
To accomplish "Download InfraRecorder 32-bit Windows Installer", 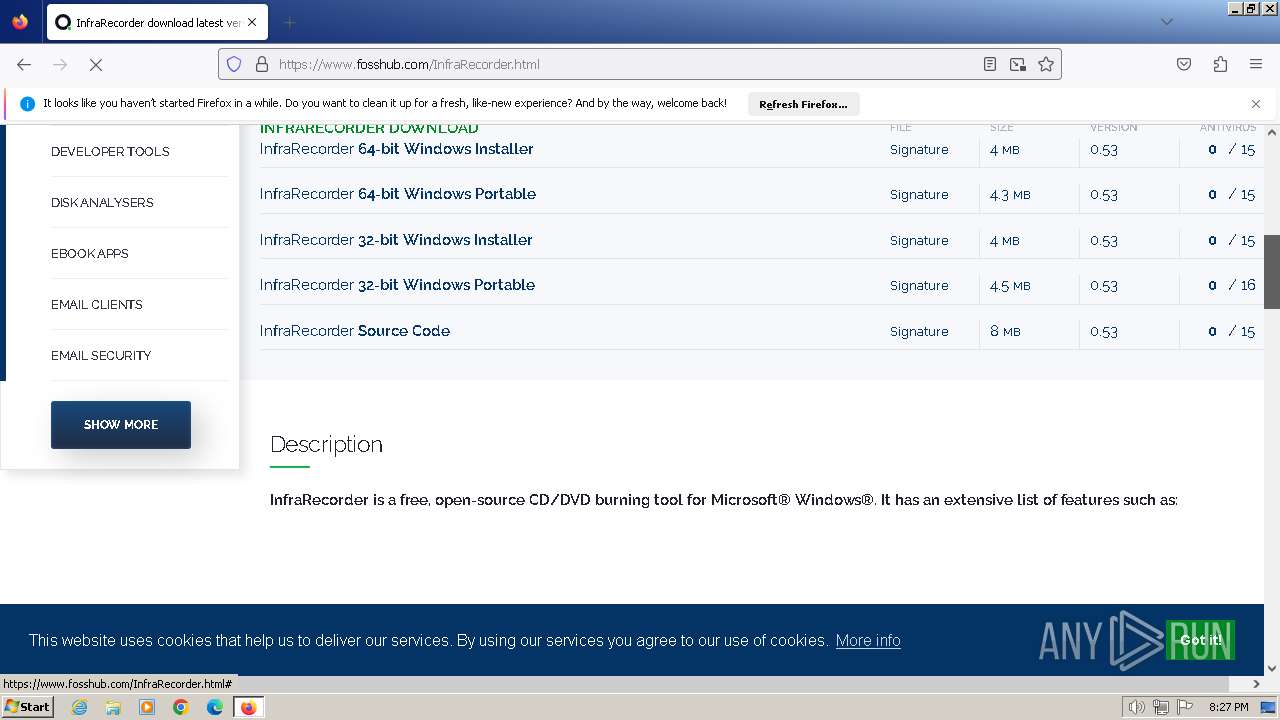I will coord(396,240).
